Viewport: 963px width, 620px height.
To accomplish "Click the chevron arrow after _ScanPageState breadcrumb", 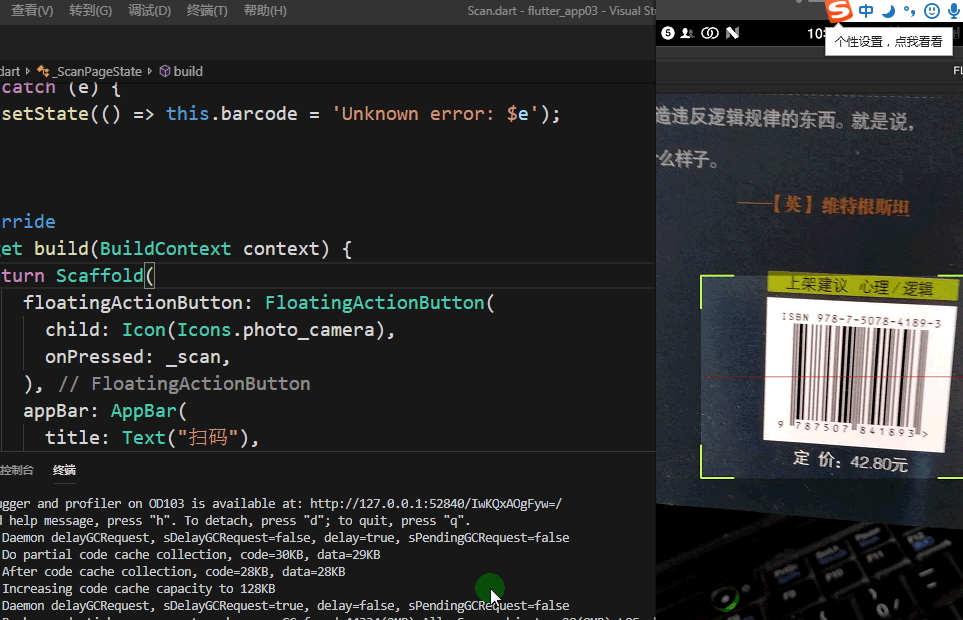I will pos(149,72).
